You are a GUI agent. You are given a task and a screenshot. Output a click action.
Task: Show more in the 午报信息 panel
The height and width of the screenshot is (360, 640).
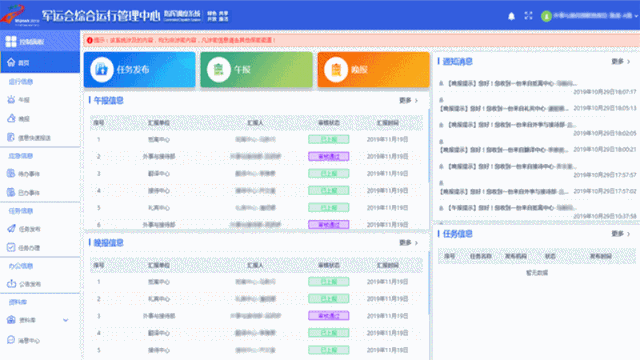pos(409,100)
